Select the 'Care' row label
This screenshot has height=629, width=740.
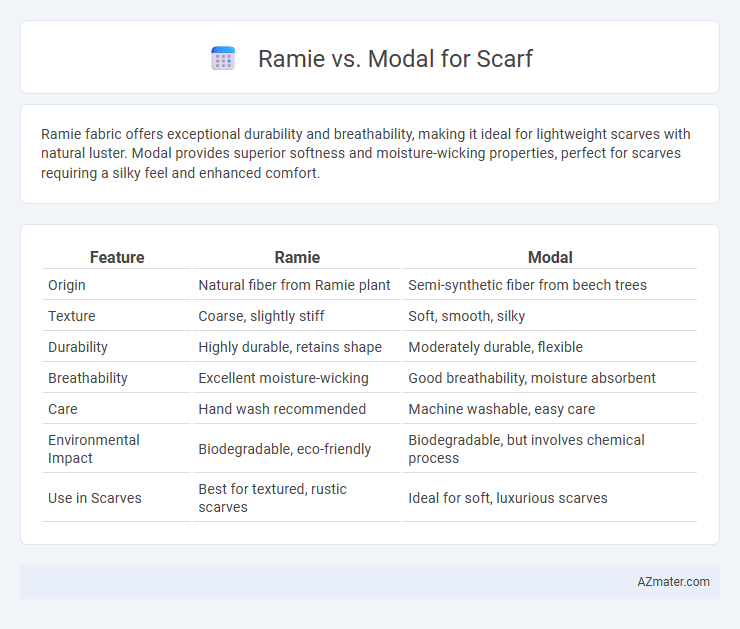tap(63, 409)
